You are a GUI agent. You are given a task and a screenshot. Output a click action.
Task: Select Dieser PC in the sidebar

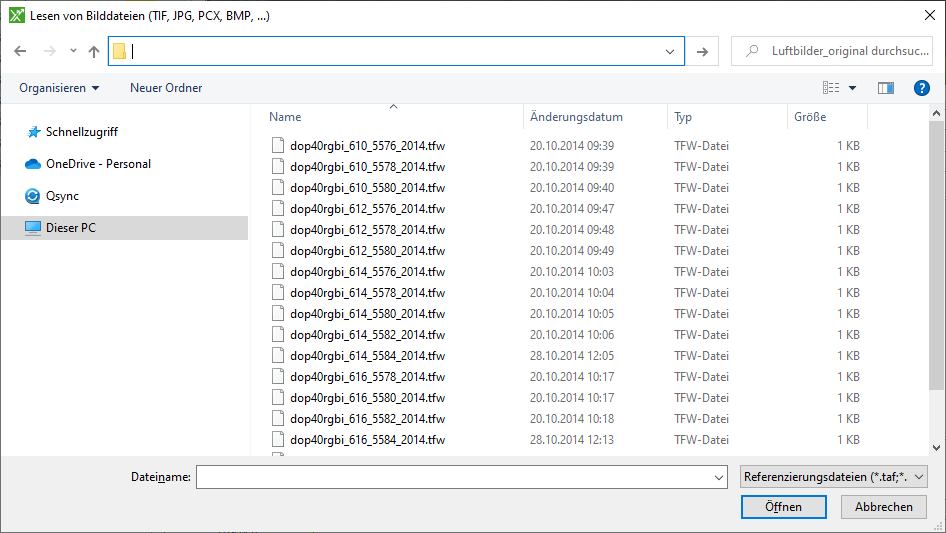(x=70, y=228)
